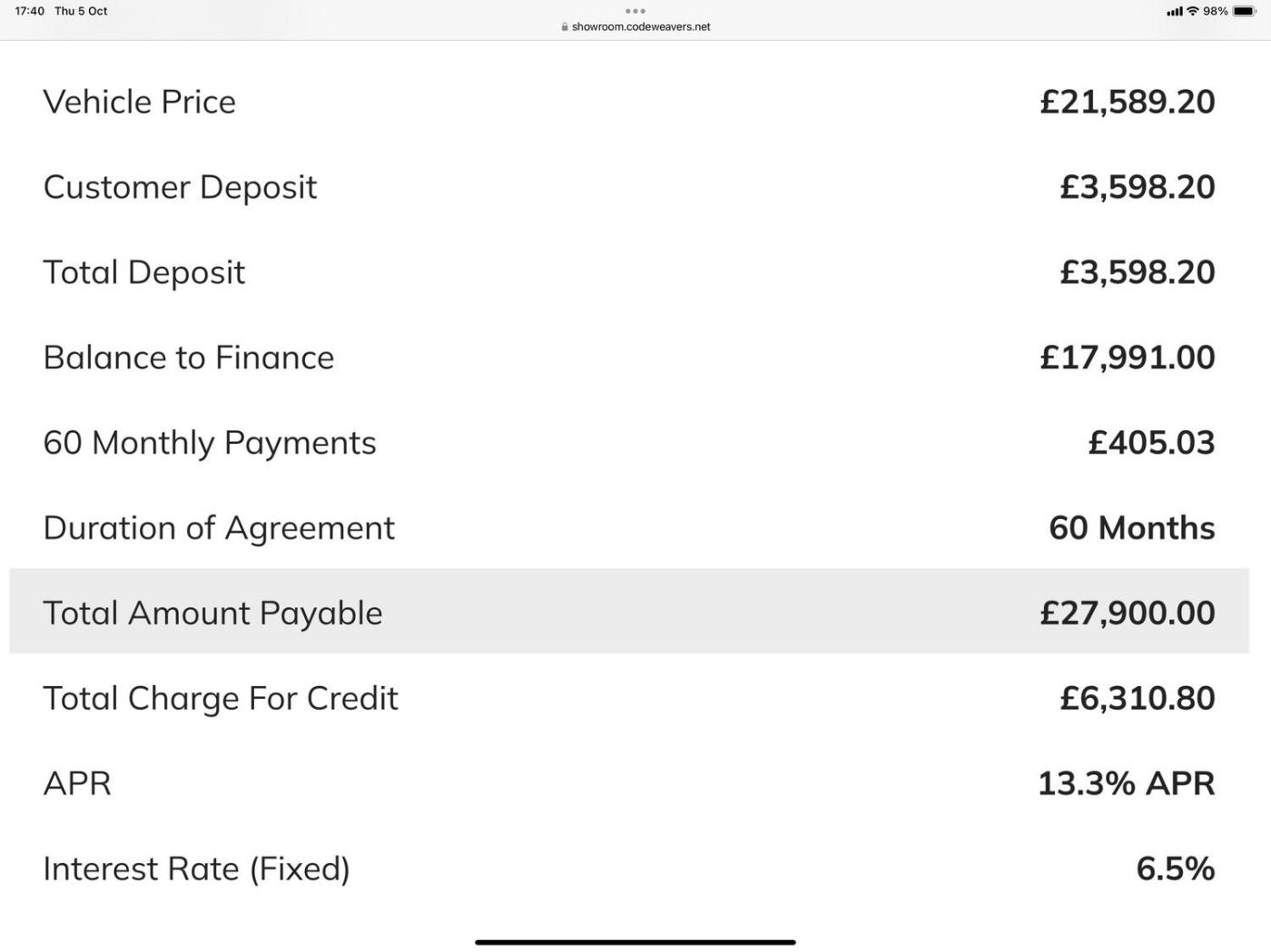Select the 60 Monthly Payments label

click(x=210, y=443)
